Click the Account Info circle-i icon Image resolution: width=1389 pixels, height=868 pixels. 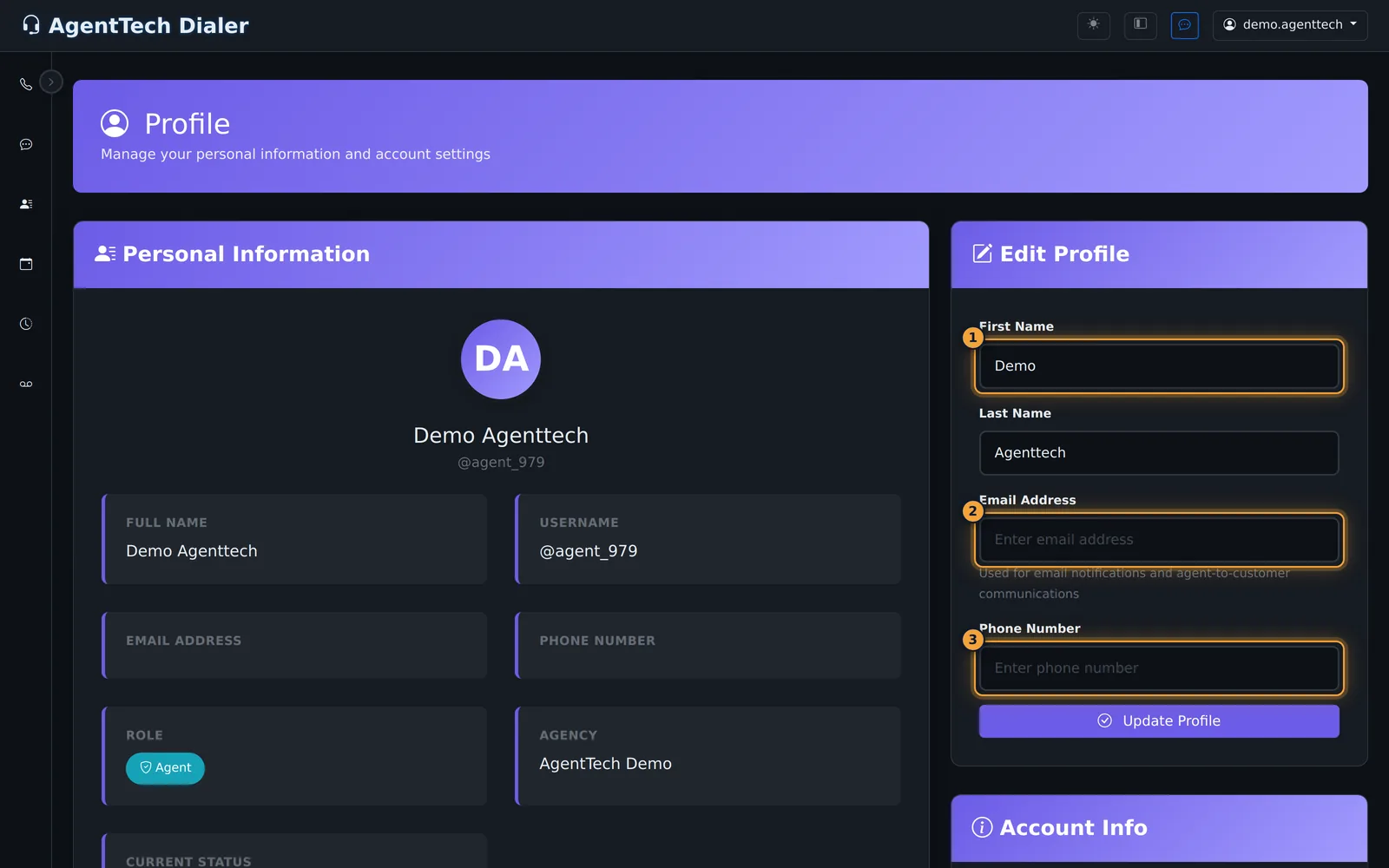point(982,827)
